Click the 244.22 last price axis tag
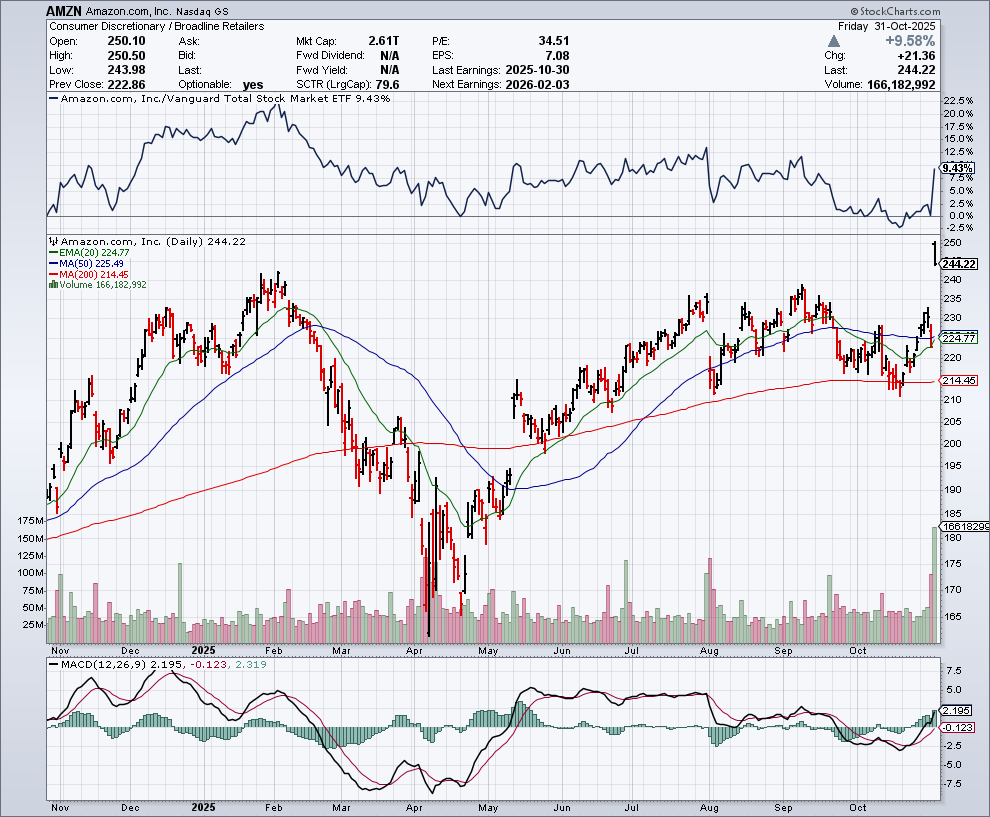The image size is (990, 817). [x=959, y=264]
